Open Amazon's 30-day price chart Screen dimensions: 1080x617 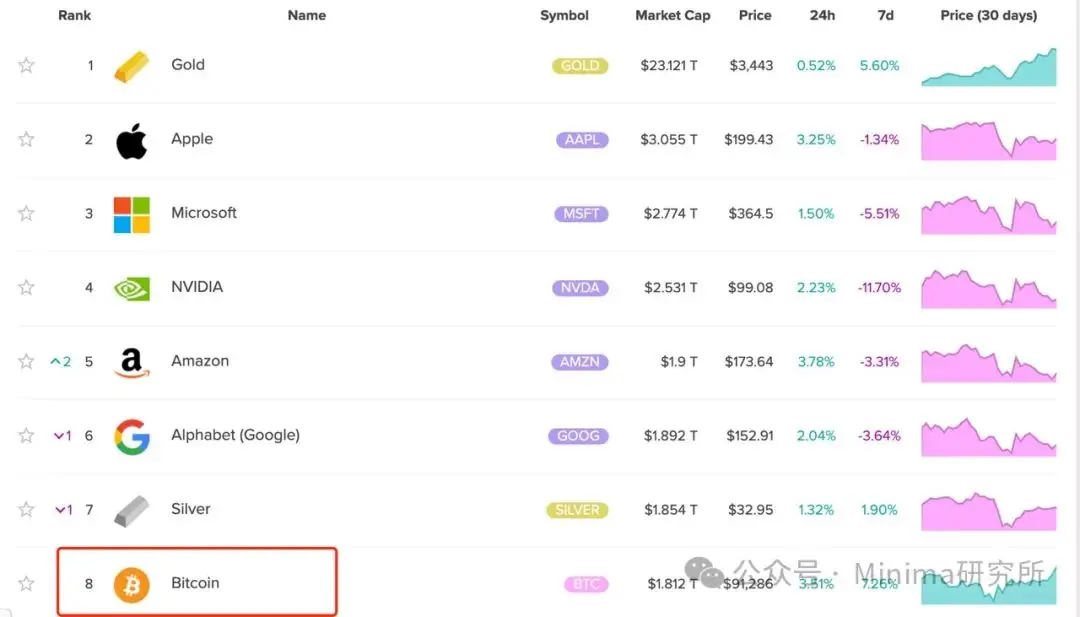coord(988,363)
